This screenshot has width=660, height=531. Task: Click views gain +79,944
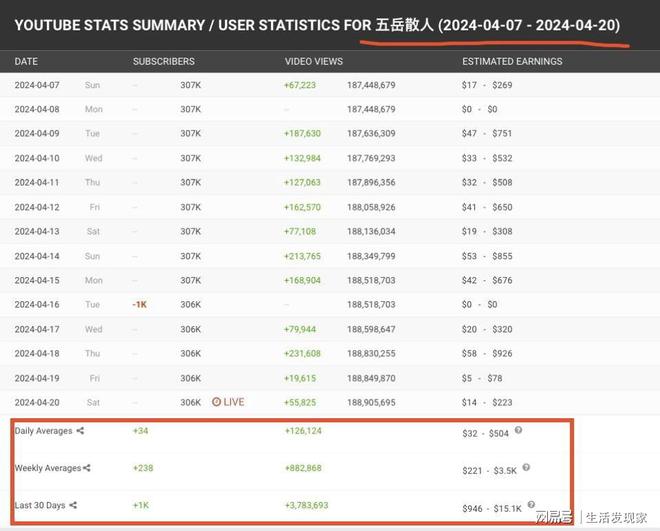point(300,329)
